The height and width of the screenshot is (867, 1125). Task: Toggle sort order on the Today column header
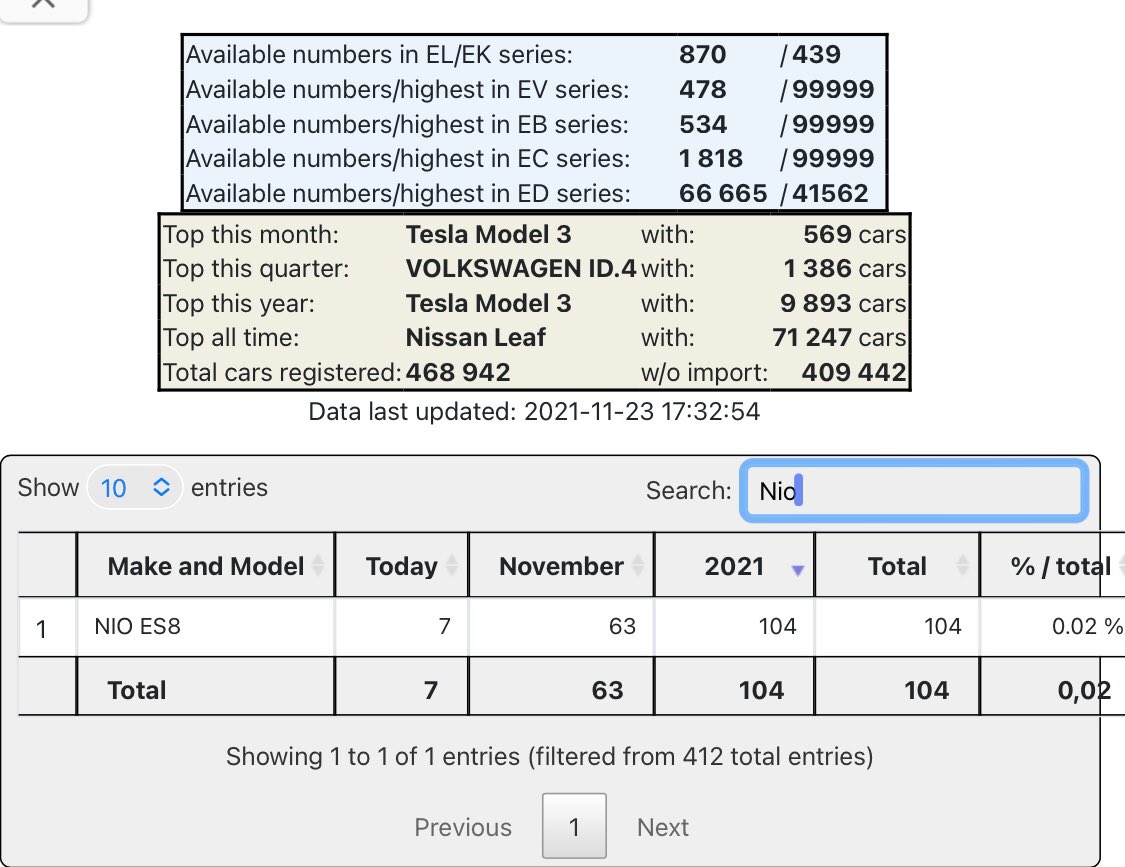coord(402,565)
